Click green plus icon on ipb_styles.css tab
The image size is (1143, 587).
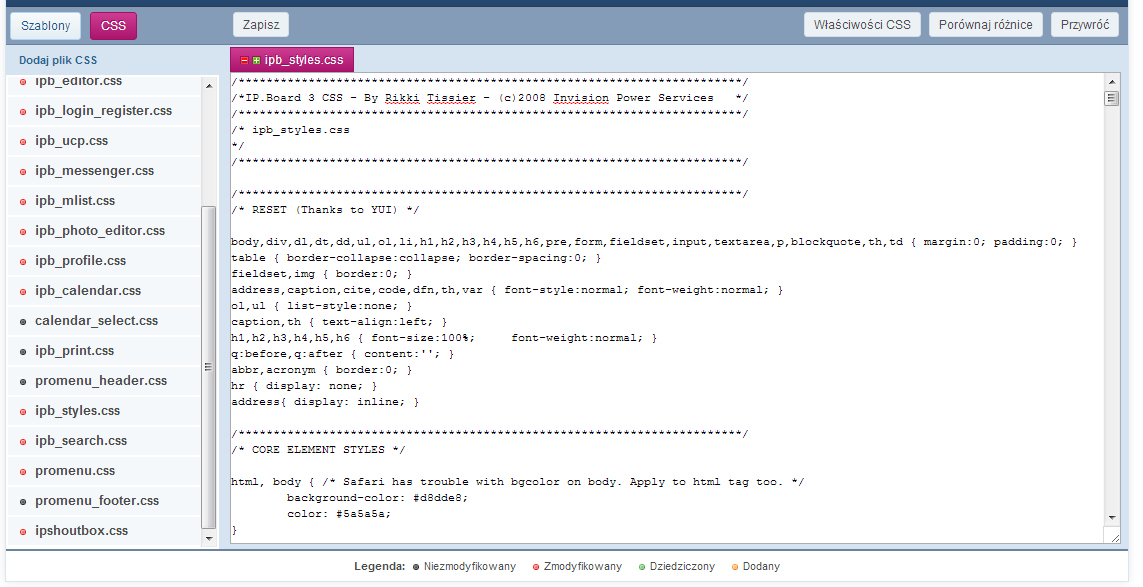click(256, 60)
